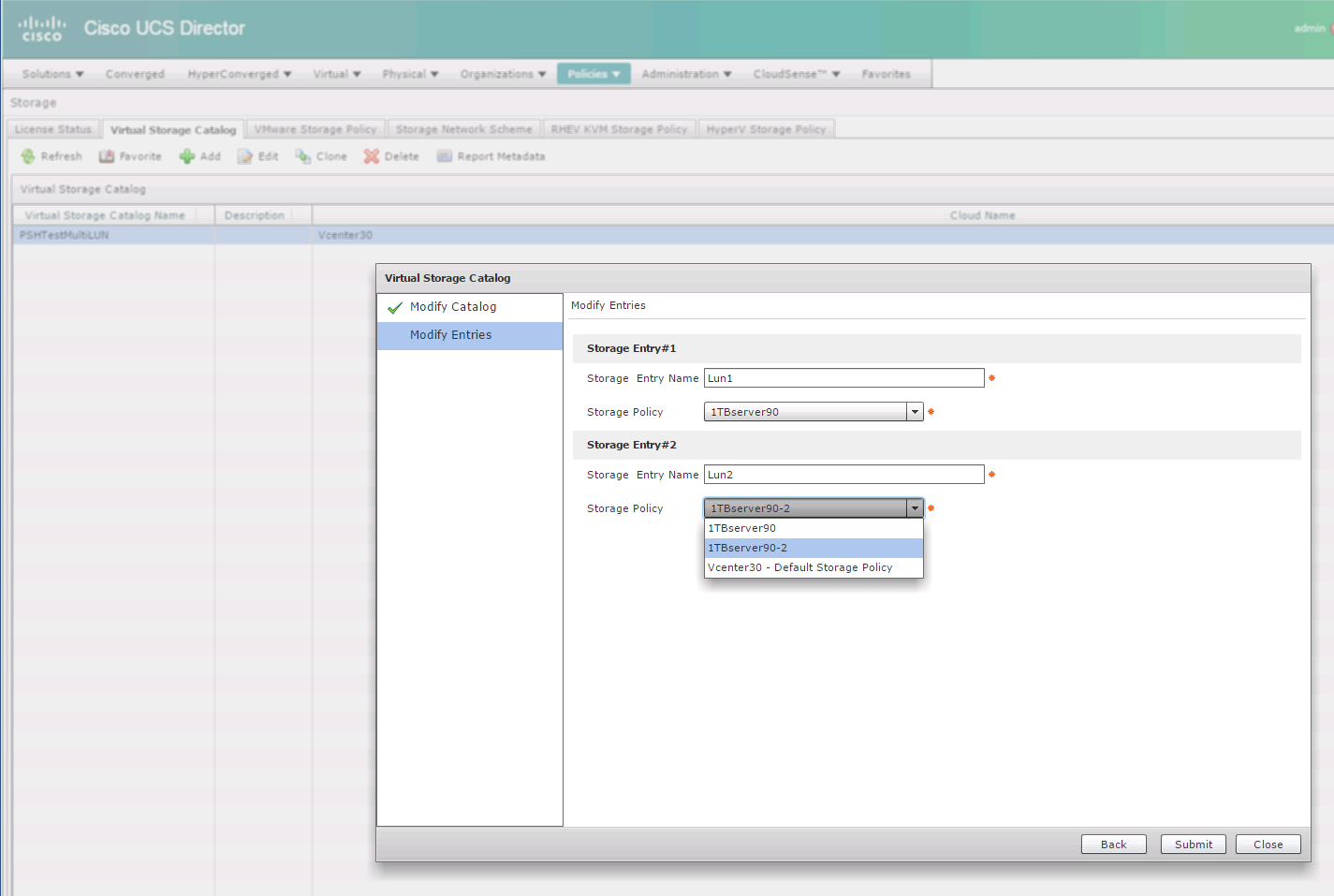The height and width of the screenshot is (896, 1334).
Task: Expand the Virtual menu
Action: click(x=337, y=74)
